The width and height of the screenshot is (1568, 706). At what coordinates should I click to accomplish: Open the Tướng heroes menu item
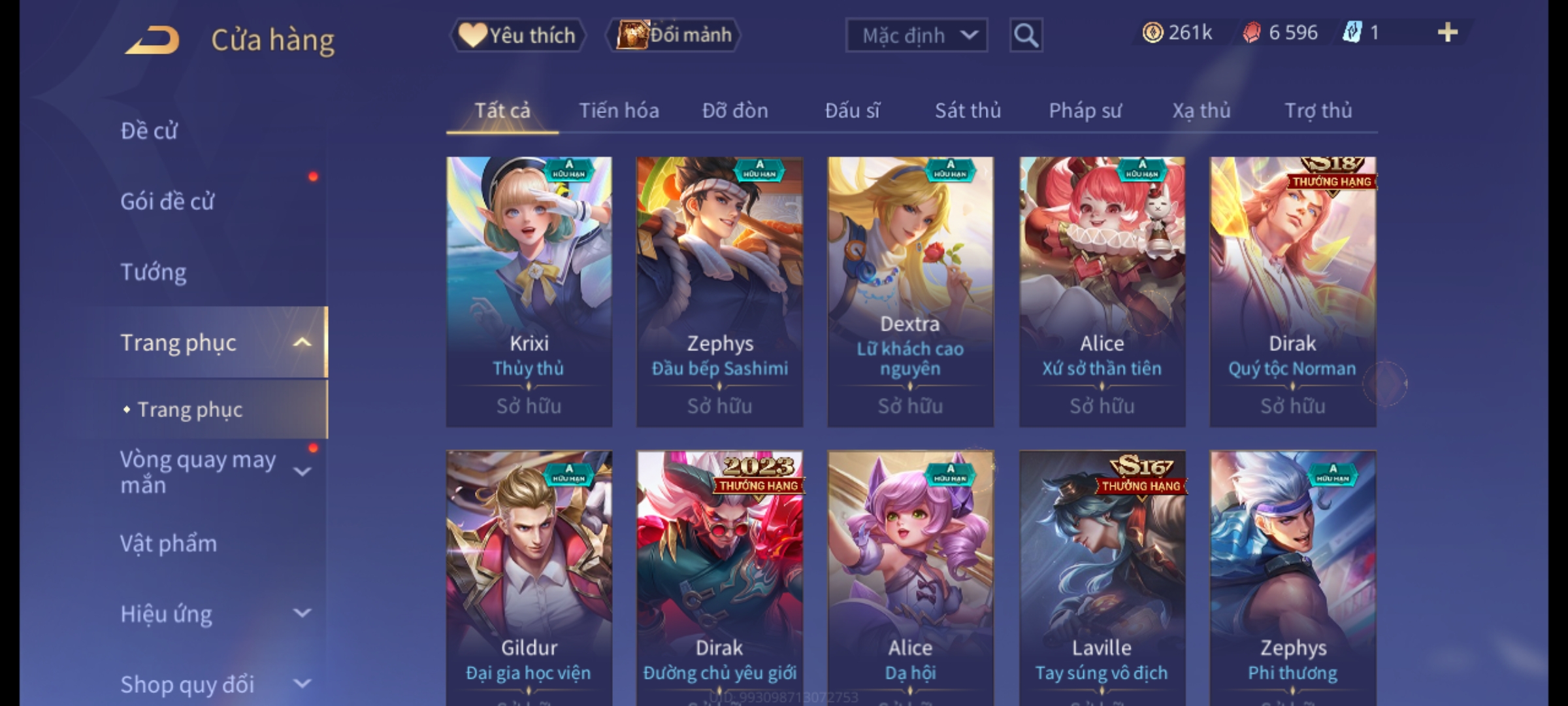tap(154, 272)
